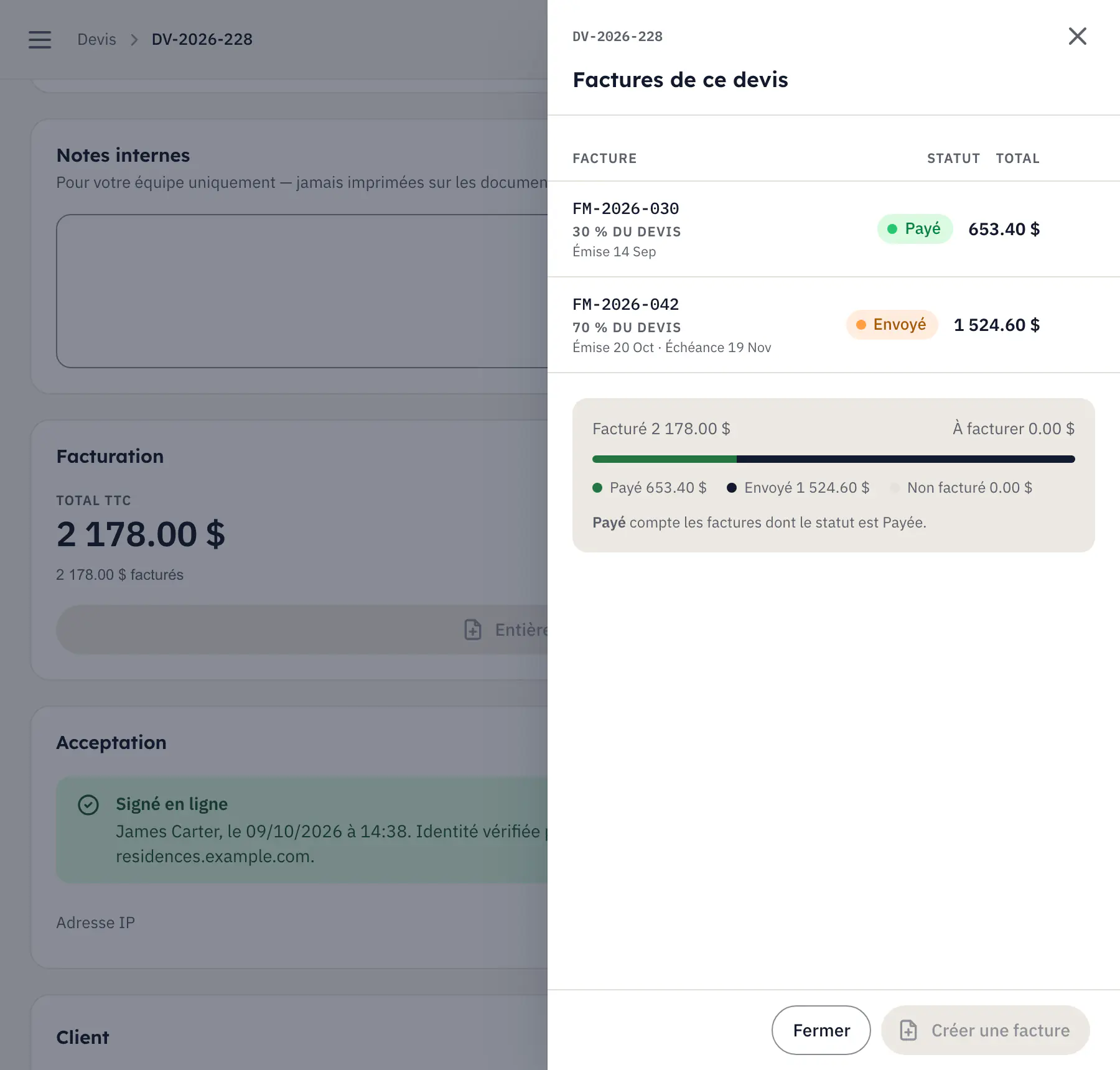Click the 2 178.00 $ TOTAL TTC amount
Image resolution: width=1120 pixels, height=1070 pixels.
pyautogui.click(x=141, y=534)
